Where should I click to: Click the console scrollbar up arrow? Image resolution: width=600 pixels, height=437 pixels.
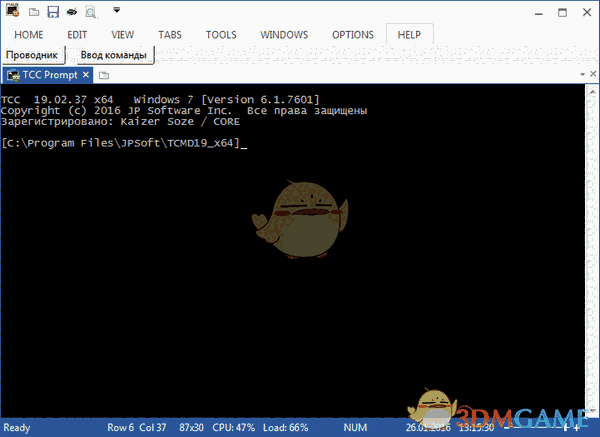point(592,91)
